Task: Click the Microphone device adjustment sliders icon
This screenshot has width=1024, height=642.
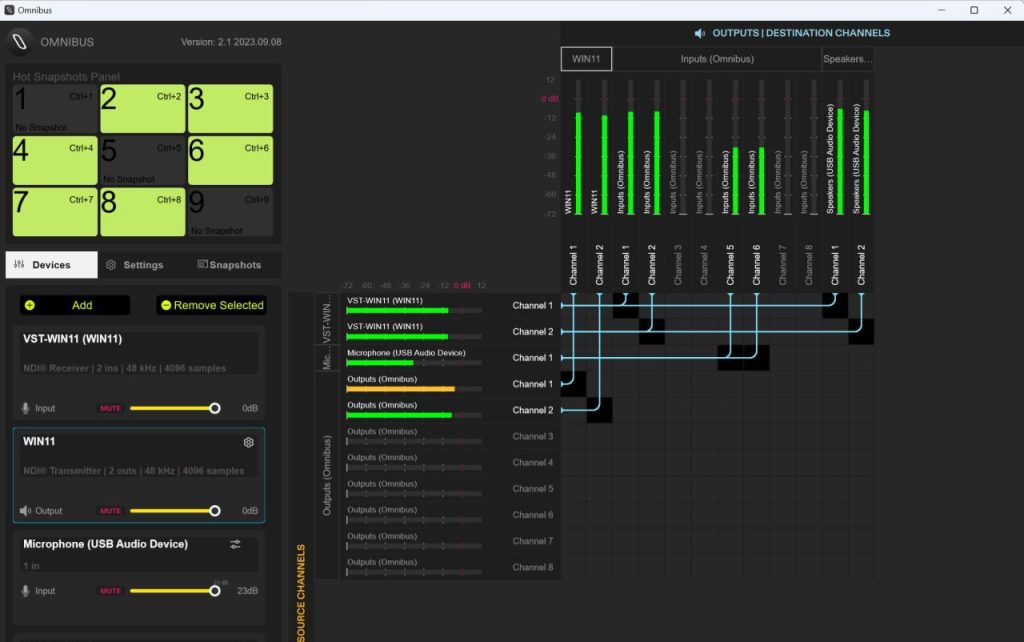Action: point(235,544)
